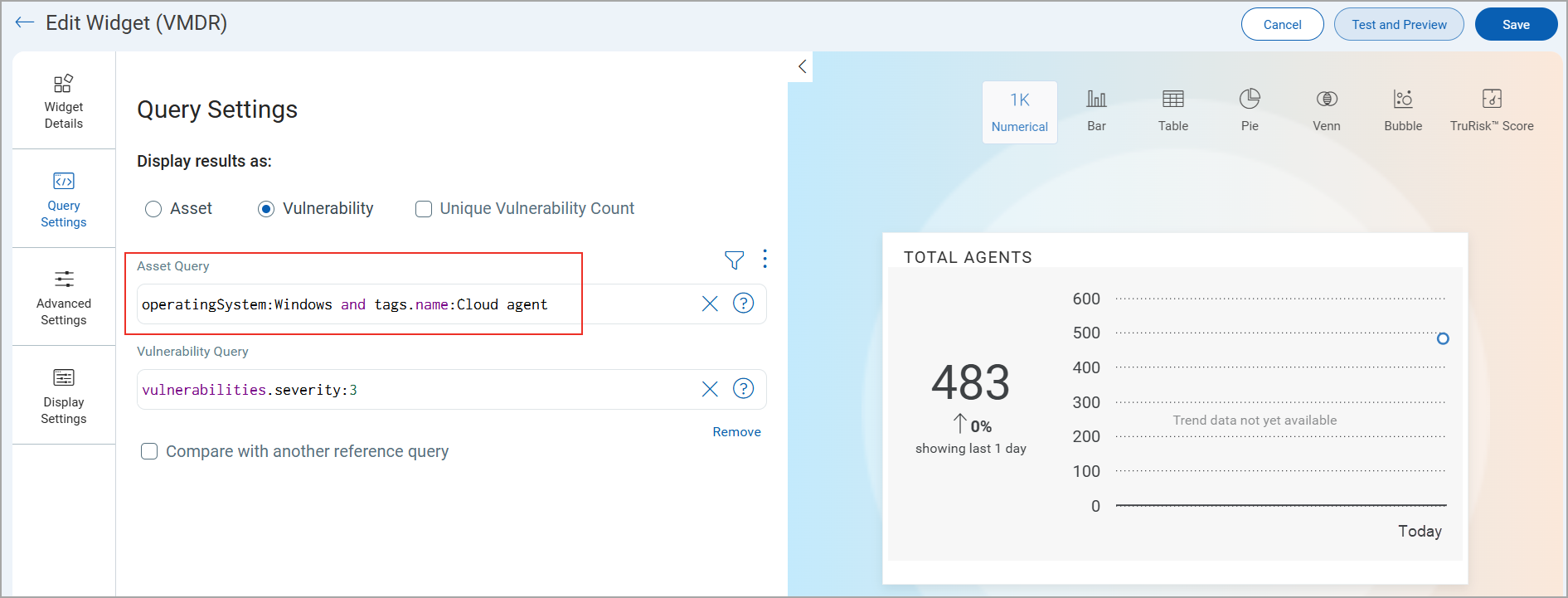Clear the Asset Query field

tap(710, 304)
